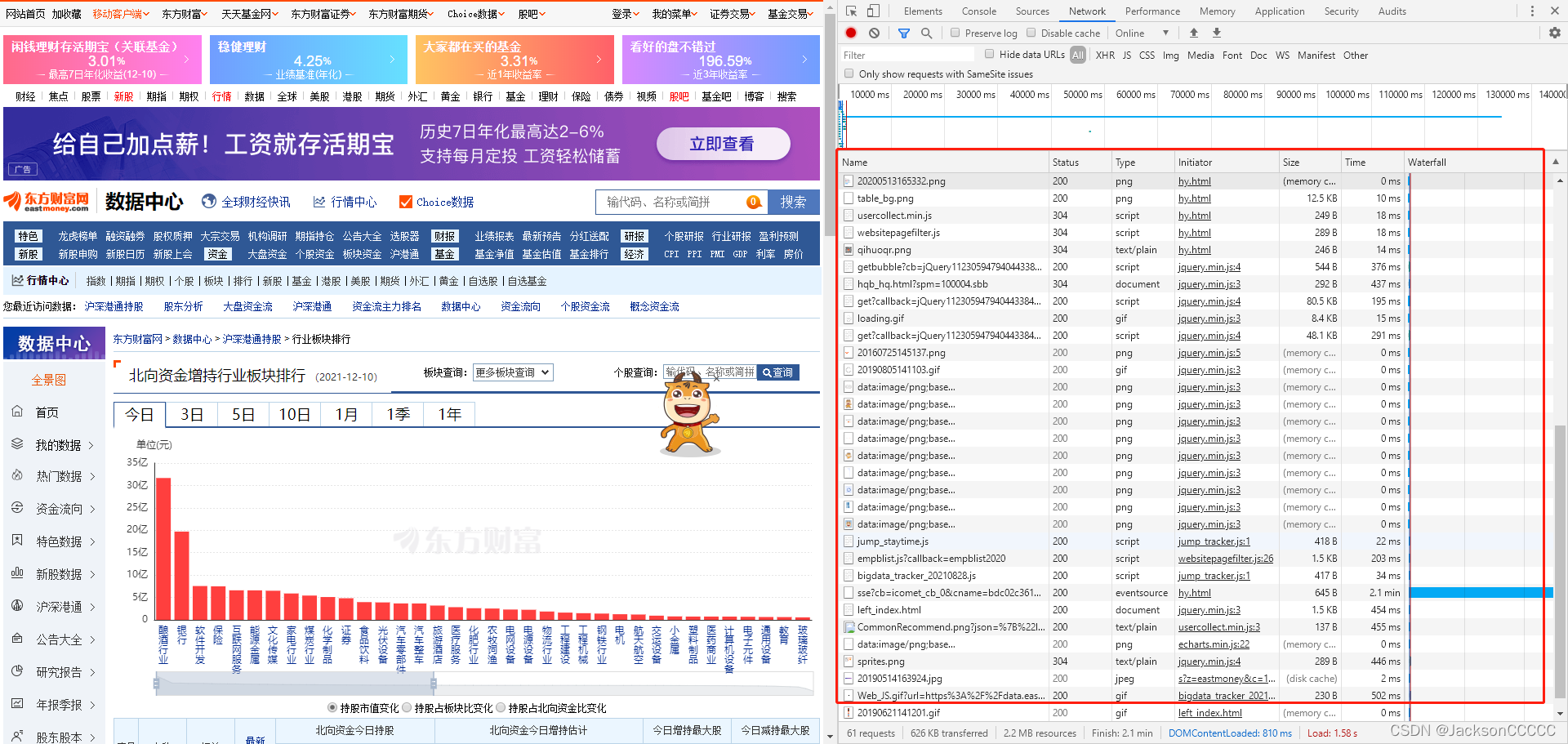Image resolution: width=1568 pixels, height=744 pixels.
Task: Click the icon beside 资金流向
Action: [x=17, y=508]
